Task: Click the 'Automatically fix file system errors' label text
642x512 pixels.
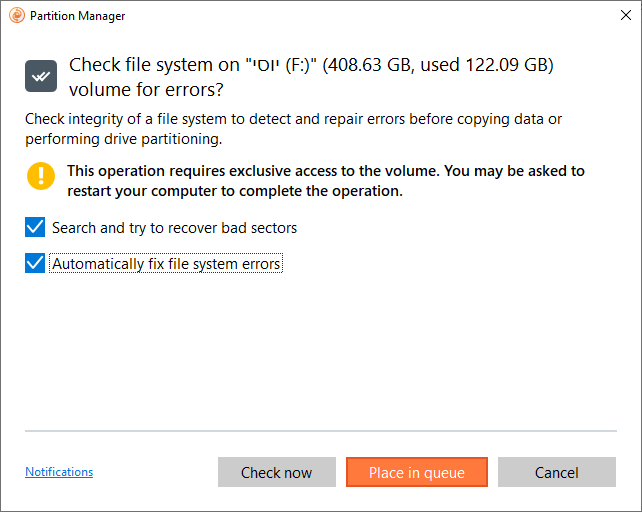Action: click(x=166, y=264)
